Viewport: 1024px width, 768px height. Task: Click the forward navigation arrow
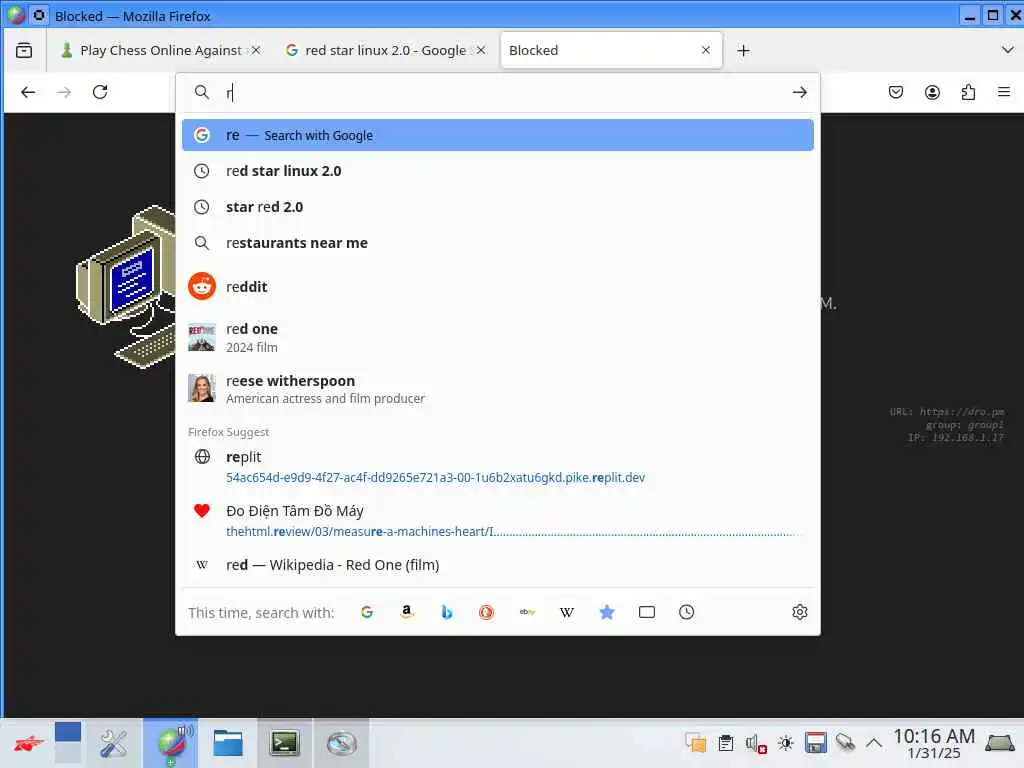[x=64, y=92]
